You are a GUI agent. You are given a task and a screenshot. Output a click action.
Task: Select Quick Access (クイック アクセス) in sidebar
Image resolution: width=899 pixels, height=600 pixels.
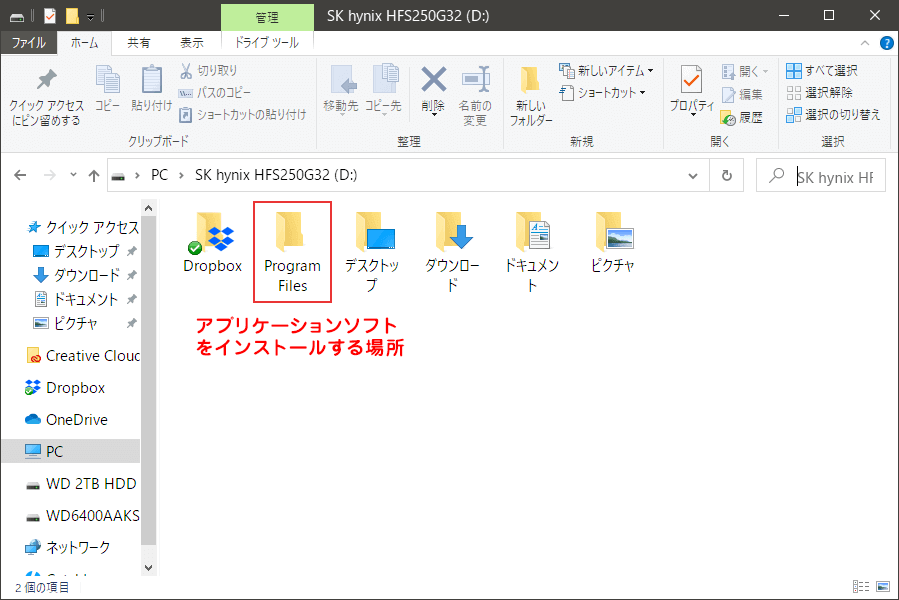[83, 228]
